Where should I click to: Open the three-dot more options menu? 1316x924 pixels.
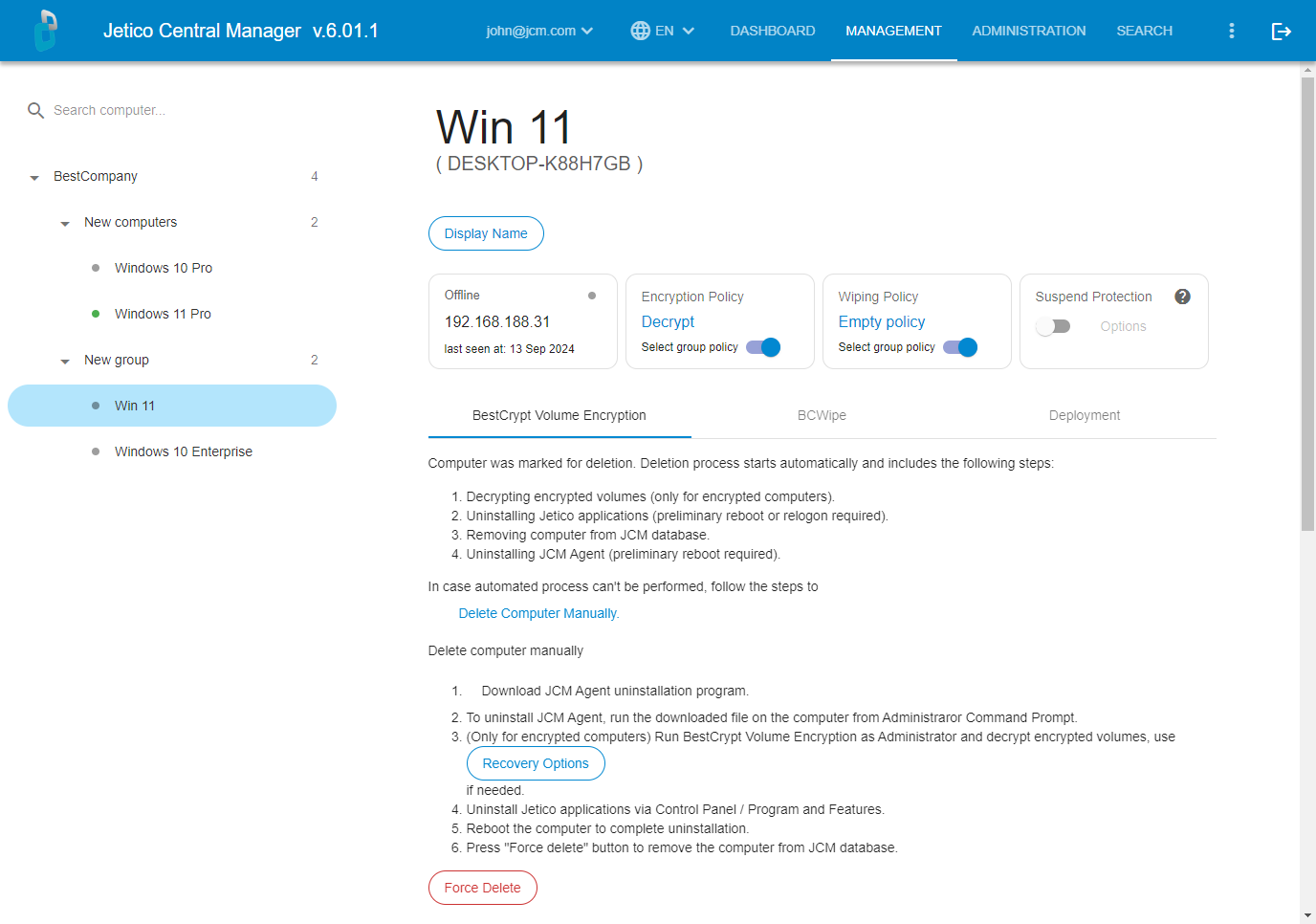1232,31
